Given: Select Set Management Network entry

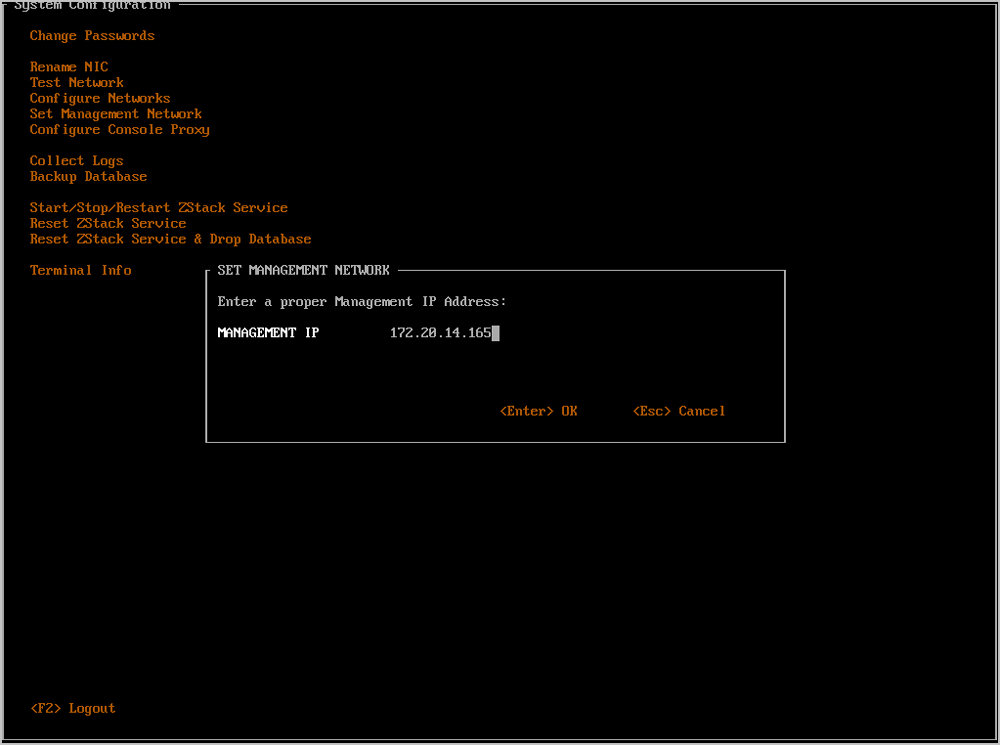Looking at the screenshot, I should (115, 114).
